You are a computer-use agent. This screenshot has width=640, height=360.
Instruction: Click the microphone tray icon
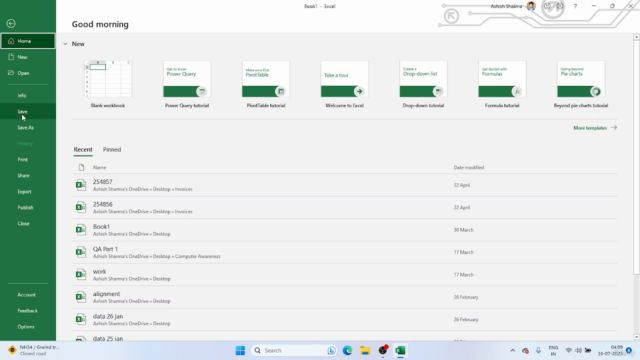(x=538, y=351)
